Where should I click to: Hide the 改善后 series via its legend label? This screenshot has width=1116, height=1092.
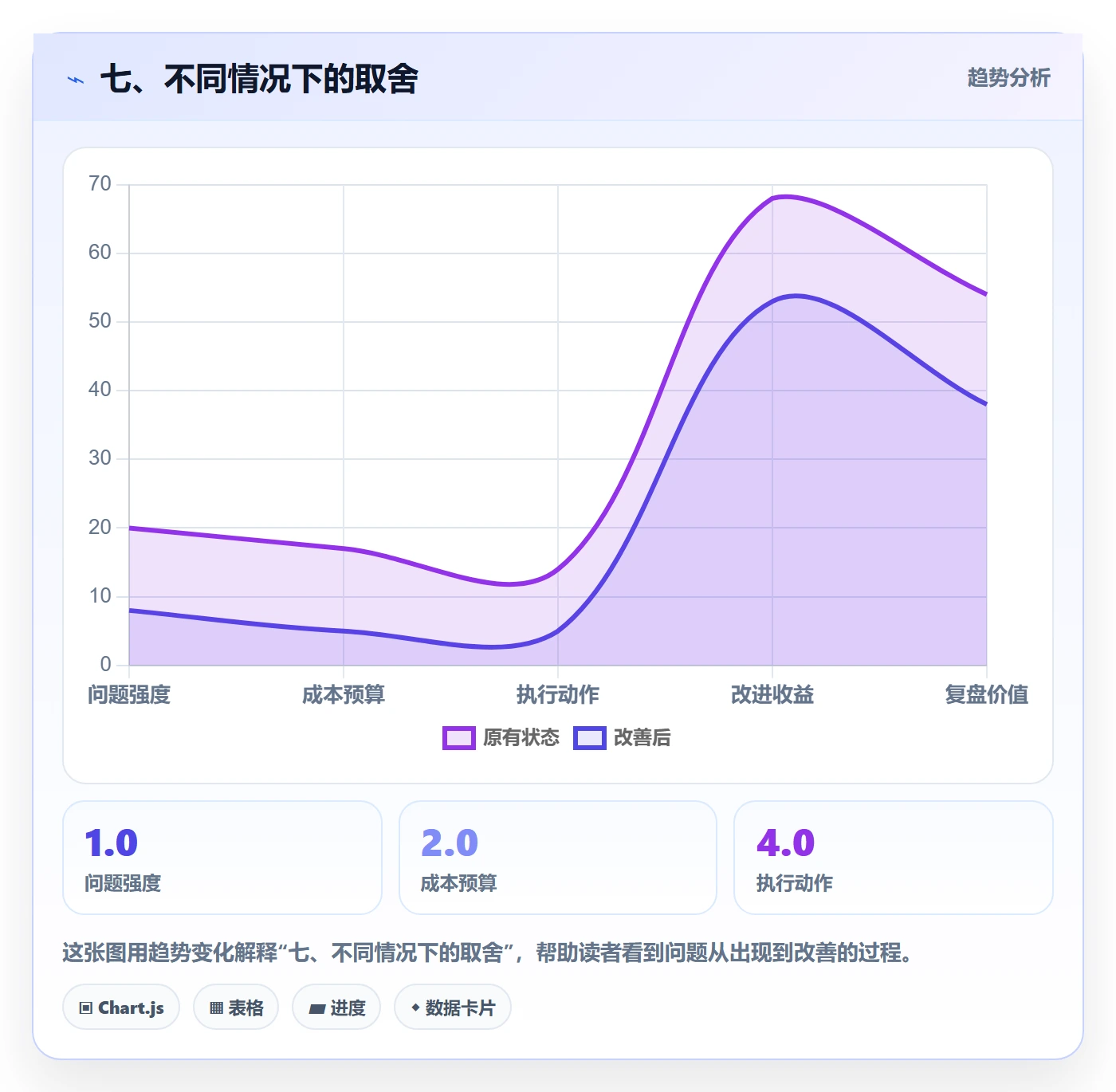click(x=642, y=738)
